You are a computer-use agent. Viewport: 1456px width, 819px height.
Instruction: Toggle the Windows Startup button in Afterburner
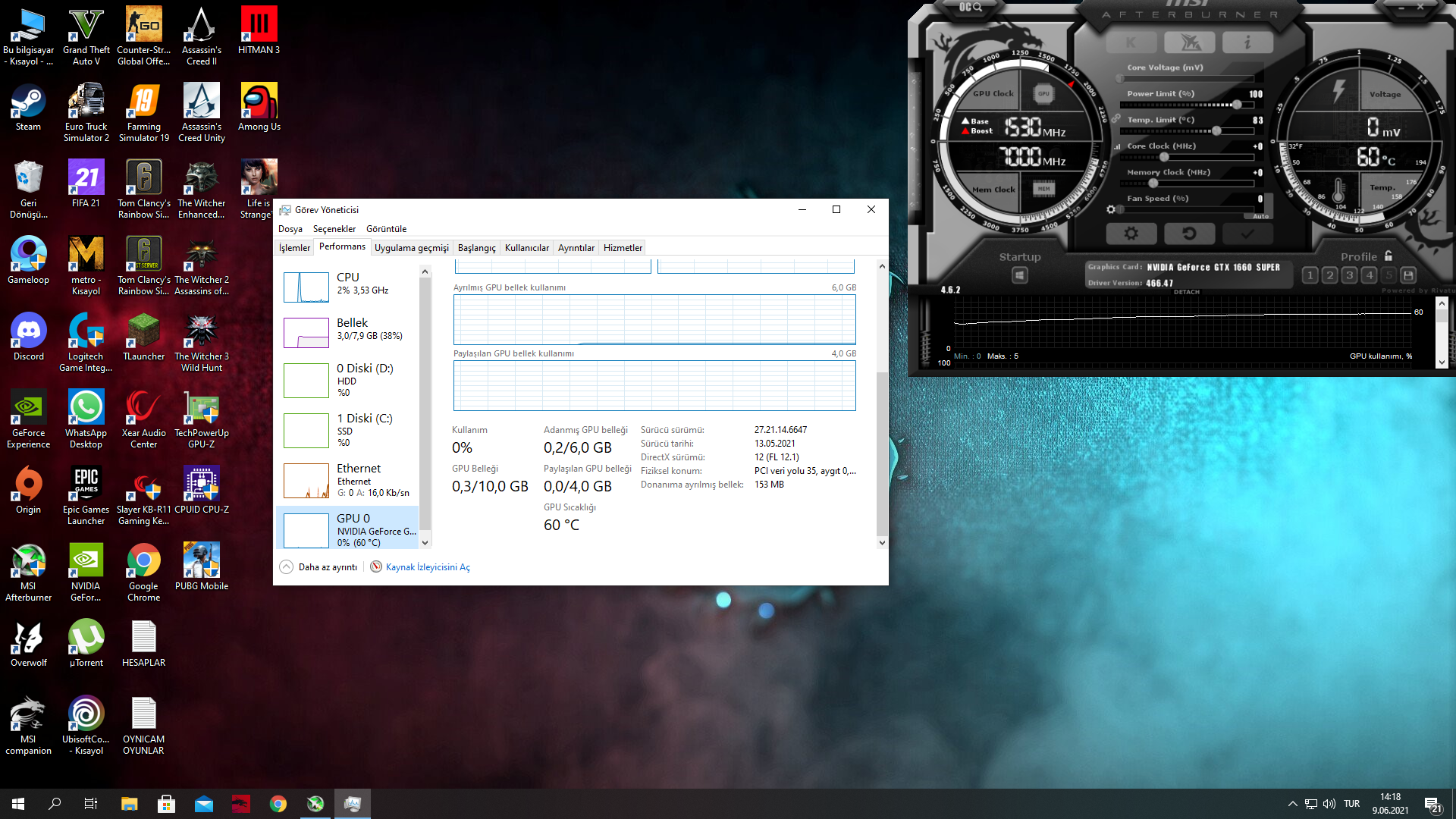pyautogui.click(x=1020, y=275)
